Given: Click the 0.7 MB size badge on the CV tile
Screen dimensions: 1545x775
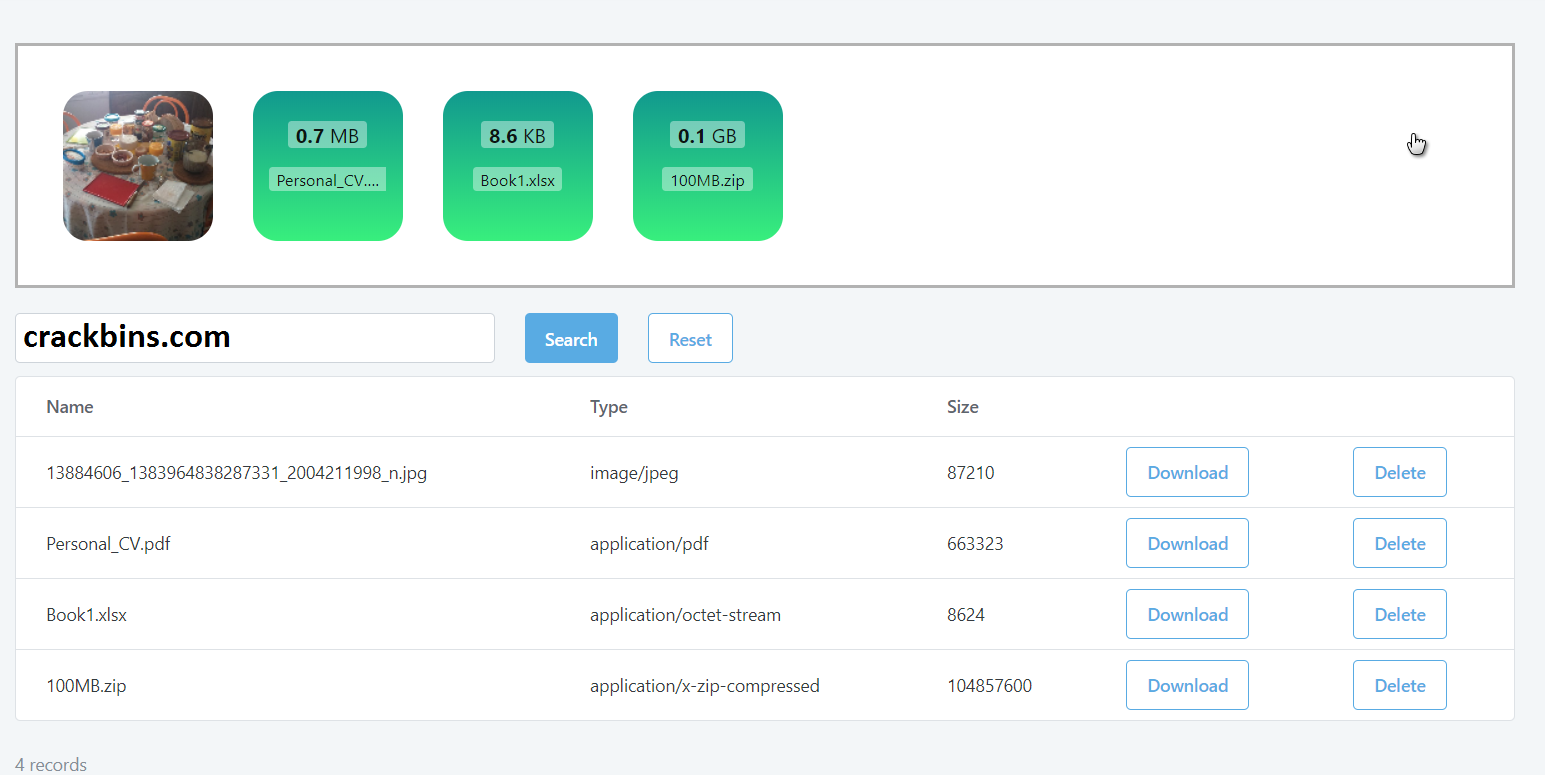Looking at the screenshot, I should (x=328, y=135).
